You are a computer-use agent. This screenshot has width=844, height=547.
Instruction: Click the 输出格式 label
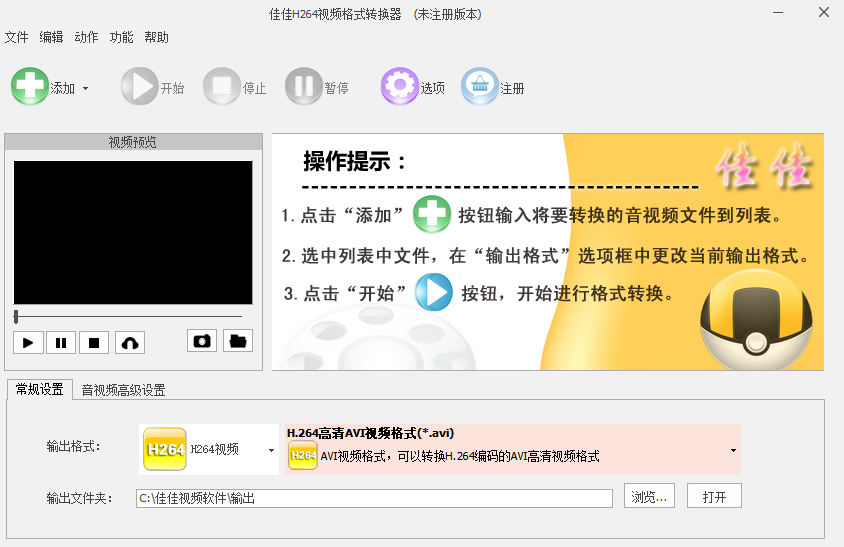pos(73,446)
